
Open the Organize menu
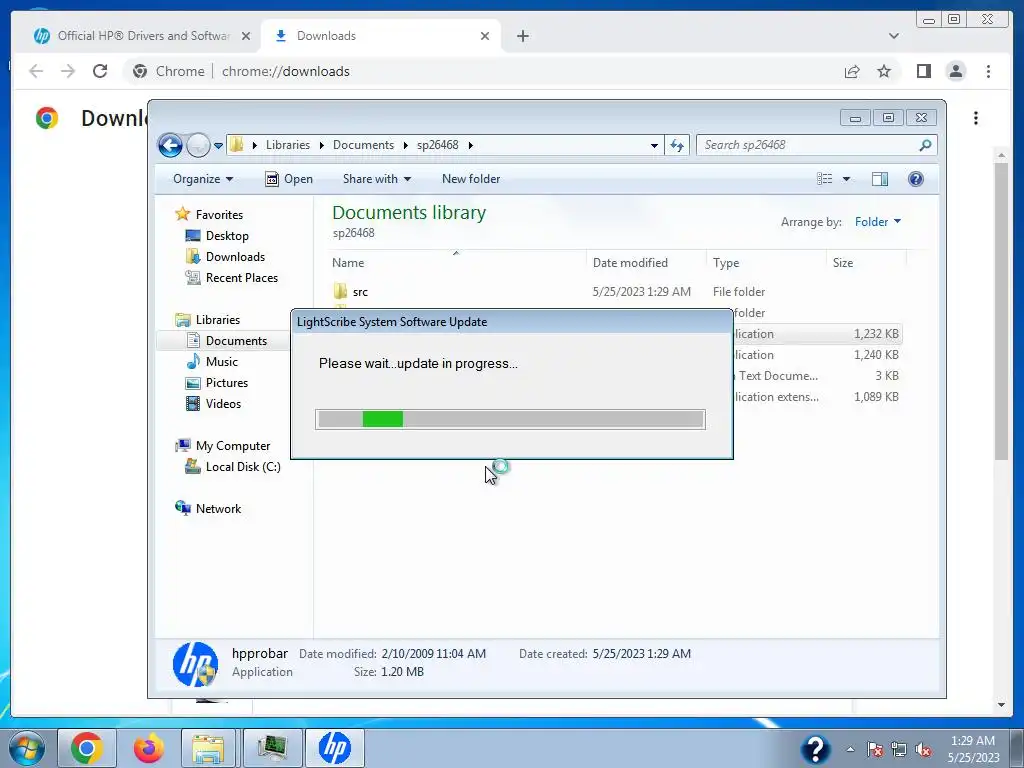pyautogui.click(x=202, y=179)
